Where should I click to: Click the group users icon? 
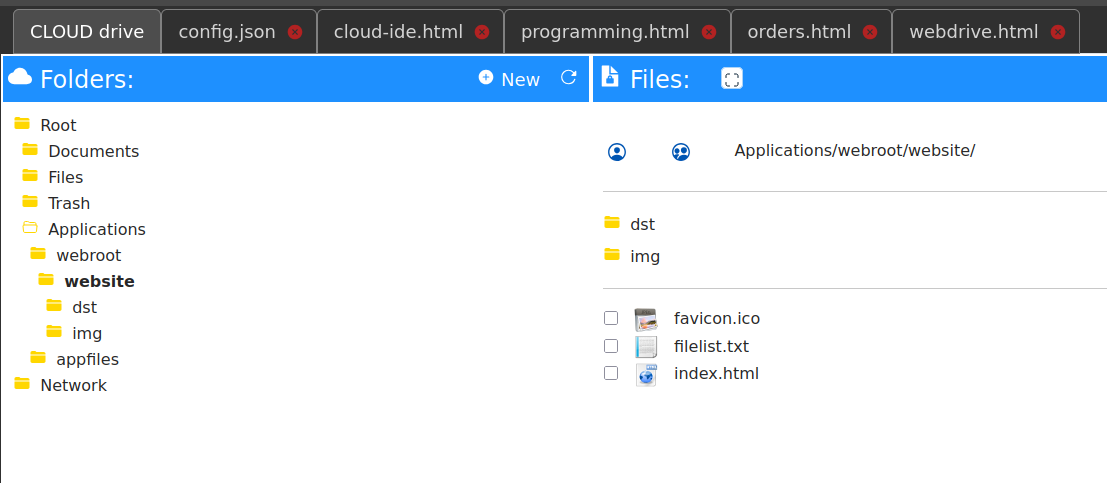[x=681, y=152]
